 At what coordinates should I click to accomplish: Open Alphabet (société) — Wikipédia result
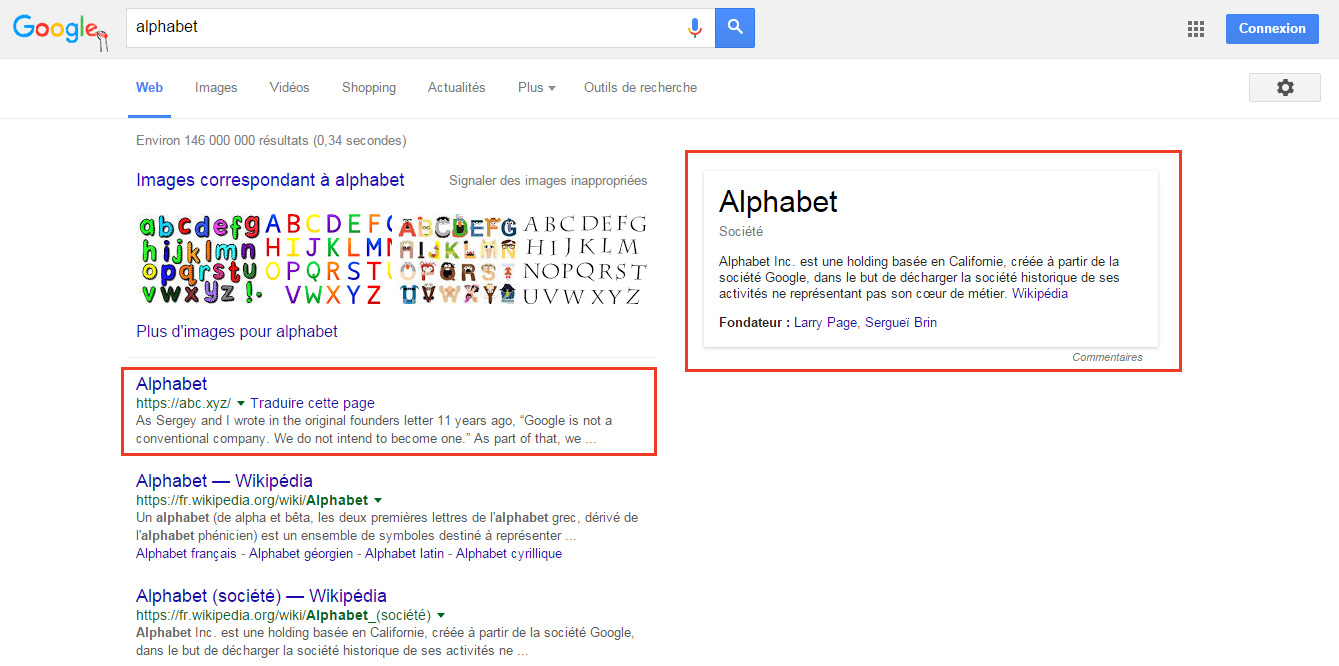[261, 596]
